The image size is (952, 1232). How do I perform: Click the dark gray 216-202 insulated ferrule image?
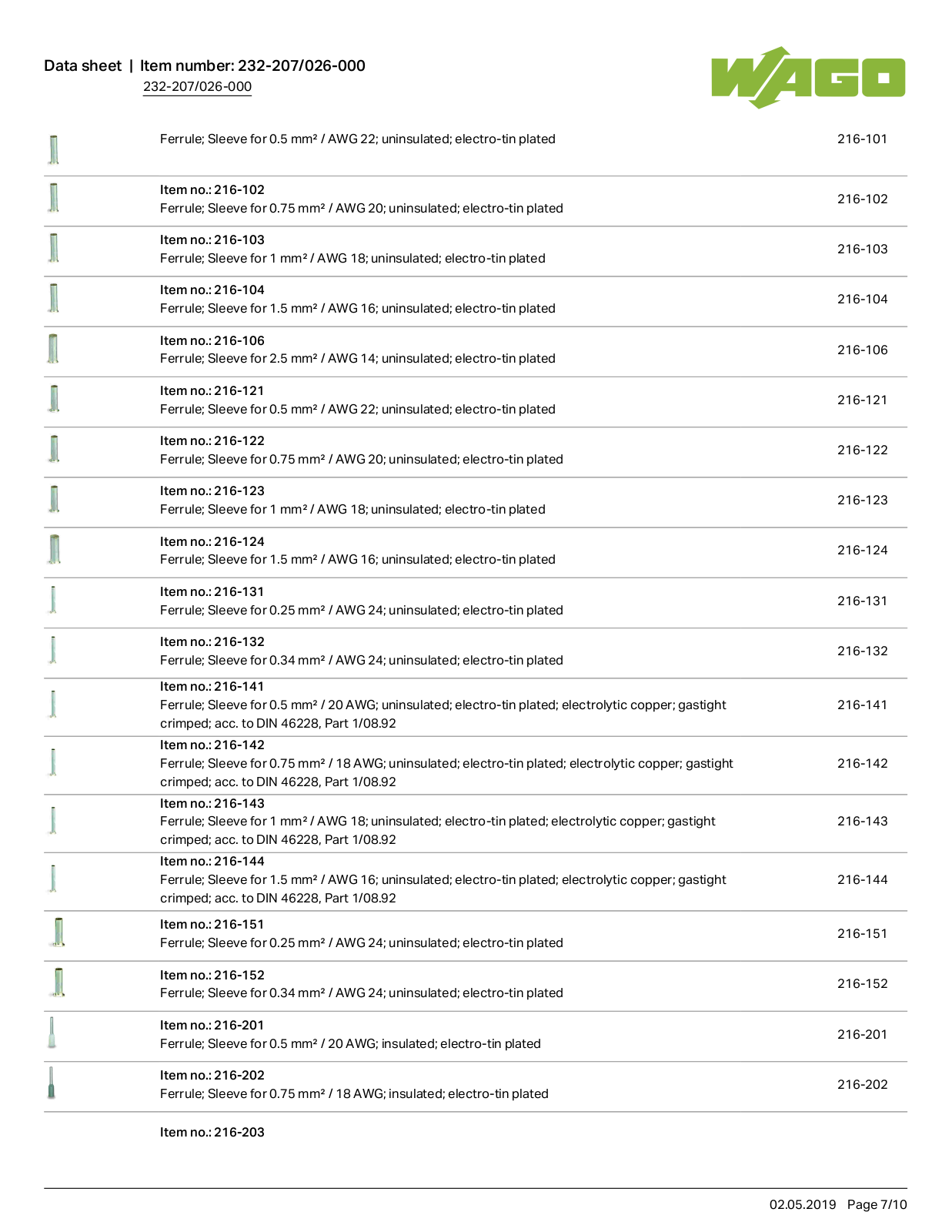[52, 1083]
